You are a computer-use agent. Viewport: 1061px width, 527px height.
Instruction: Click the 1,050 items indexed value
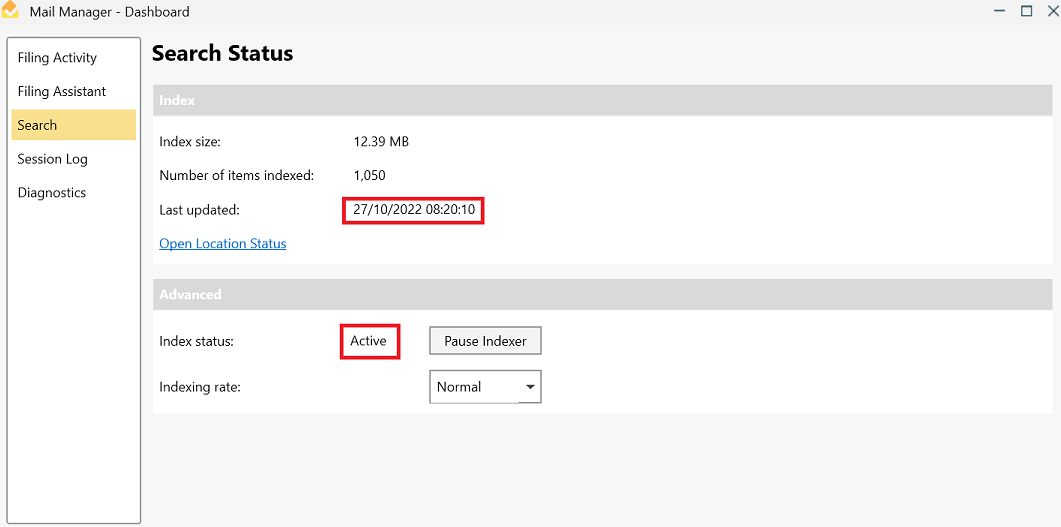[x=369, y=176]
